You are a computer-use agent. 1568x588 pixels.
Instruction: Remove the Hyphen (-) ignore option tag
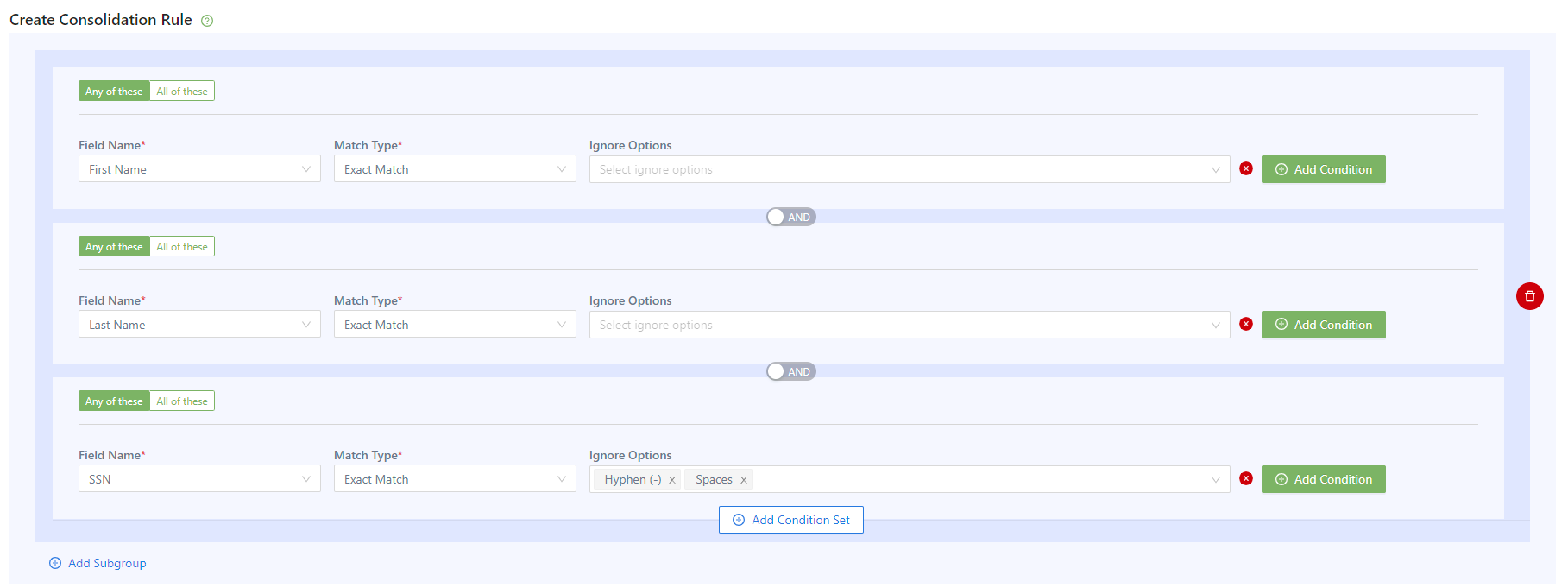(672, 480)
